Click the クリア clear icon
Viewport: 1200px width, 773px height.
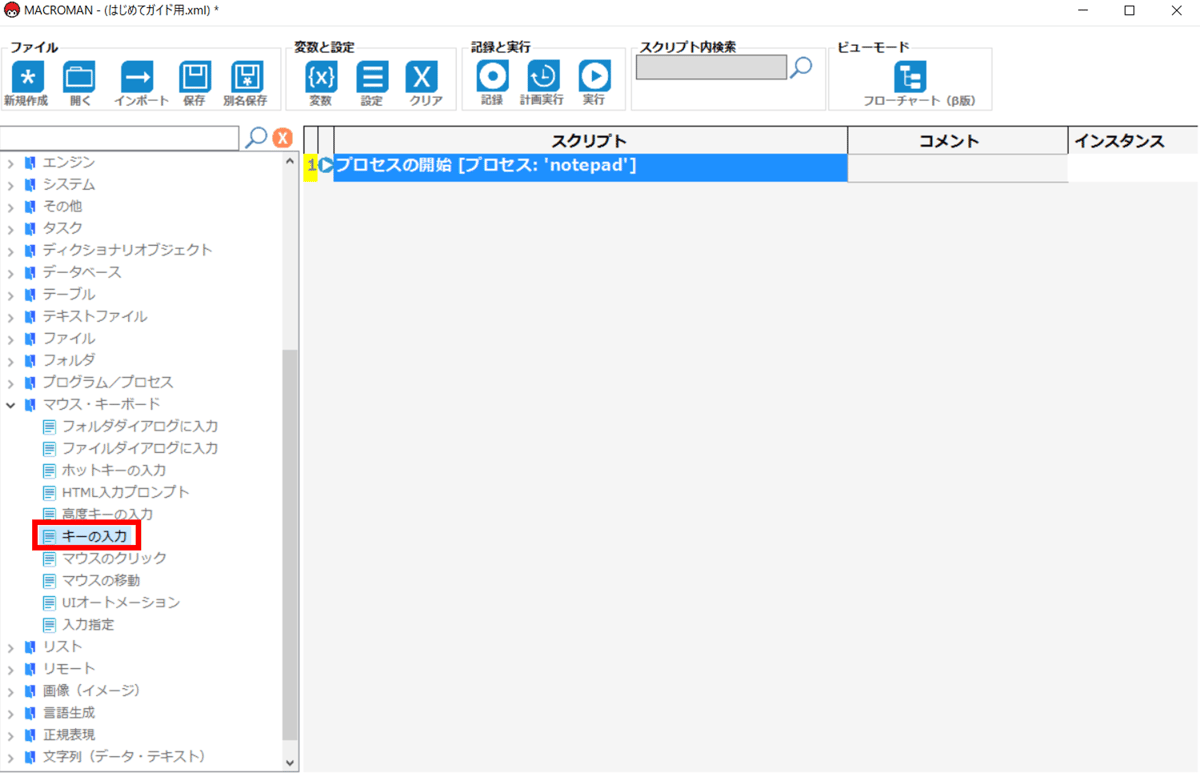423,77
